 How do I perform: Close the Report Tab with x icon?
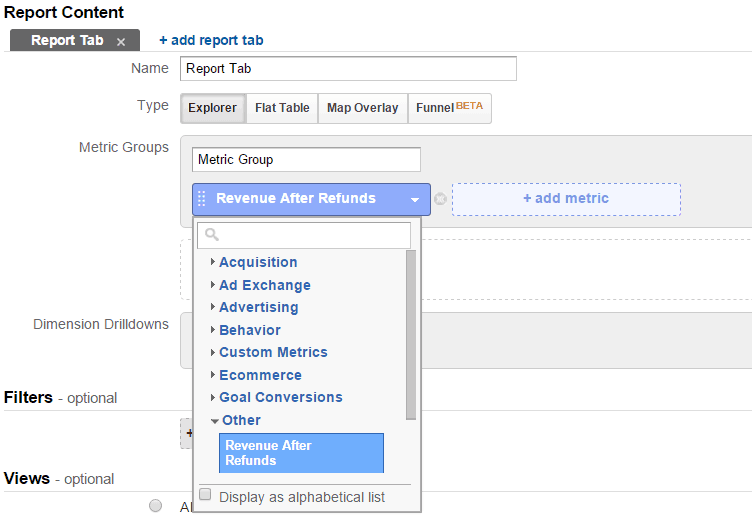121,41
